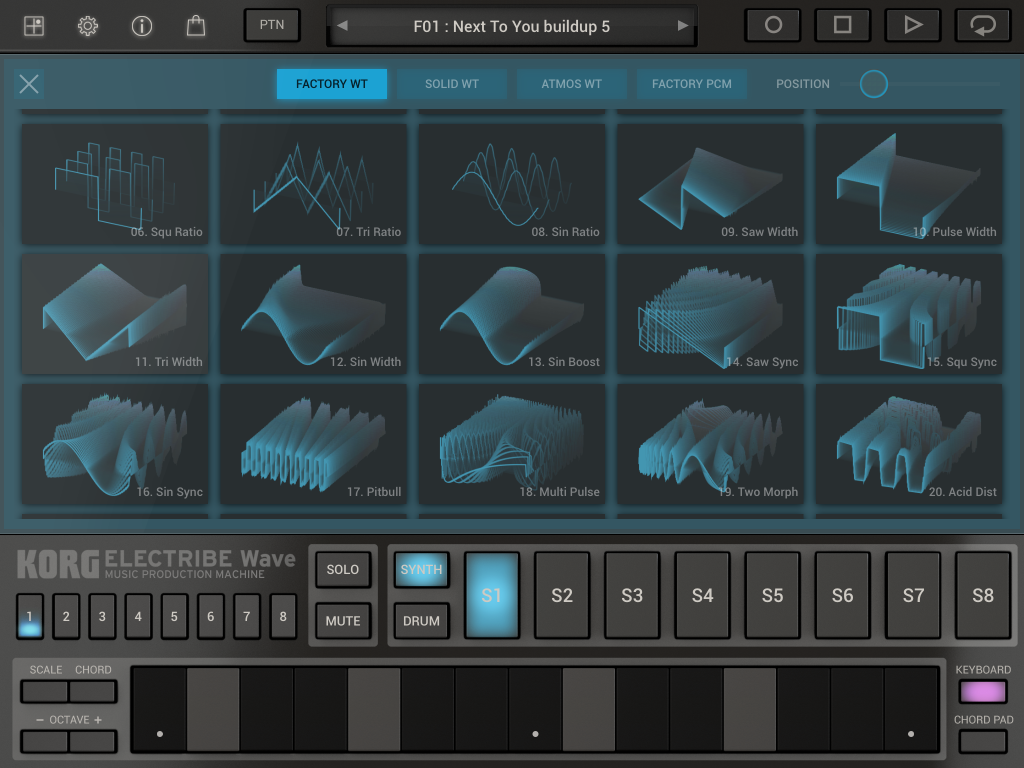Switch to the SOLID WT tab
The width and height of the screenshot is (1024, 768).
[x=452, y=84]
